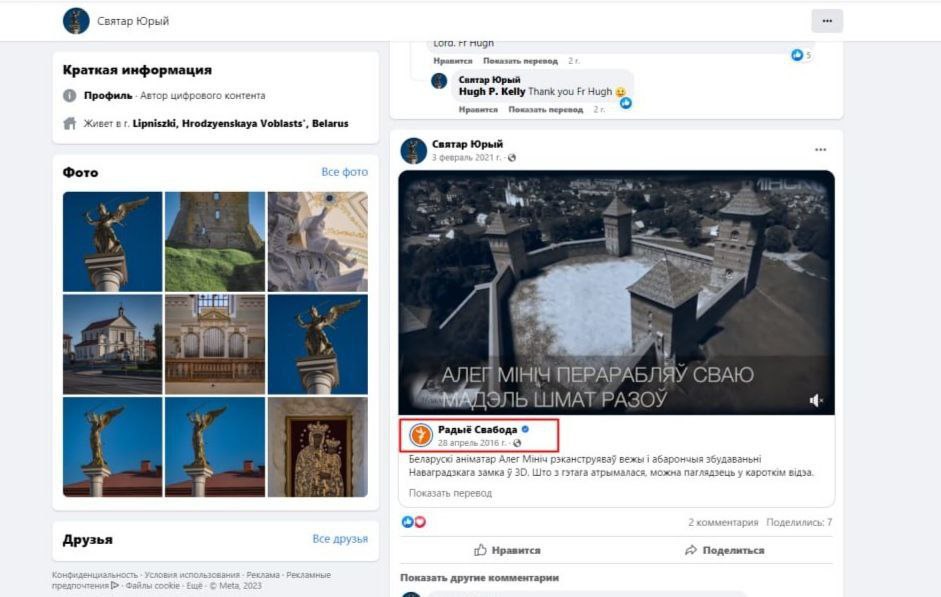Click the post author's profile picture
Image resolution: width=941 pixels, height=597 pixels.
click(414, 150)
